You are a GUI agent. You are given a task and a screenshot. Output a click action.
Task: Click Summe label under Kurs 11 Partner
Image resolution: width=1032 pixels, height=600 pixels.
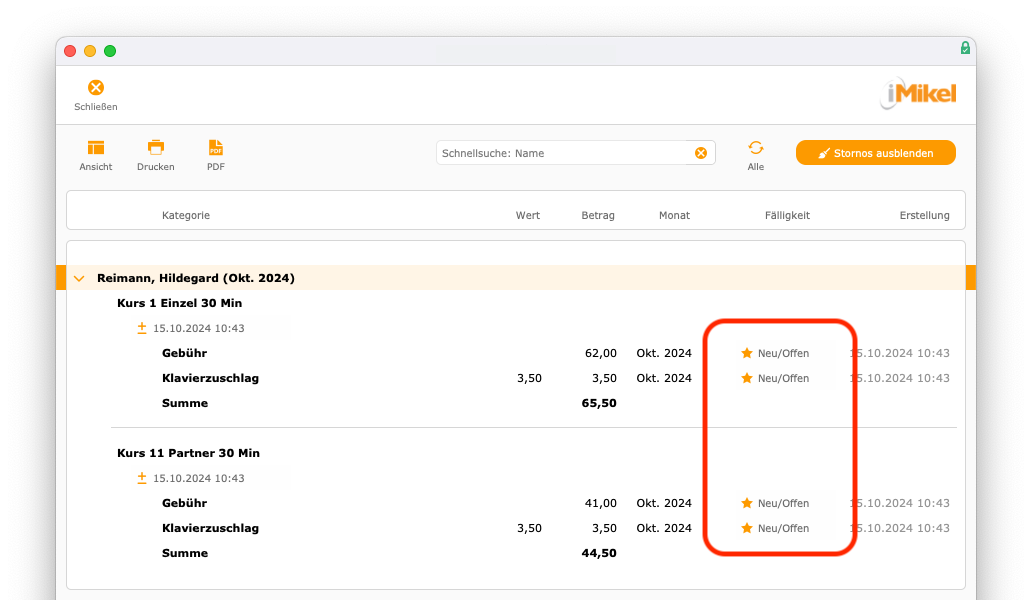[x=185, y=553]
